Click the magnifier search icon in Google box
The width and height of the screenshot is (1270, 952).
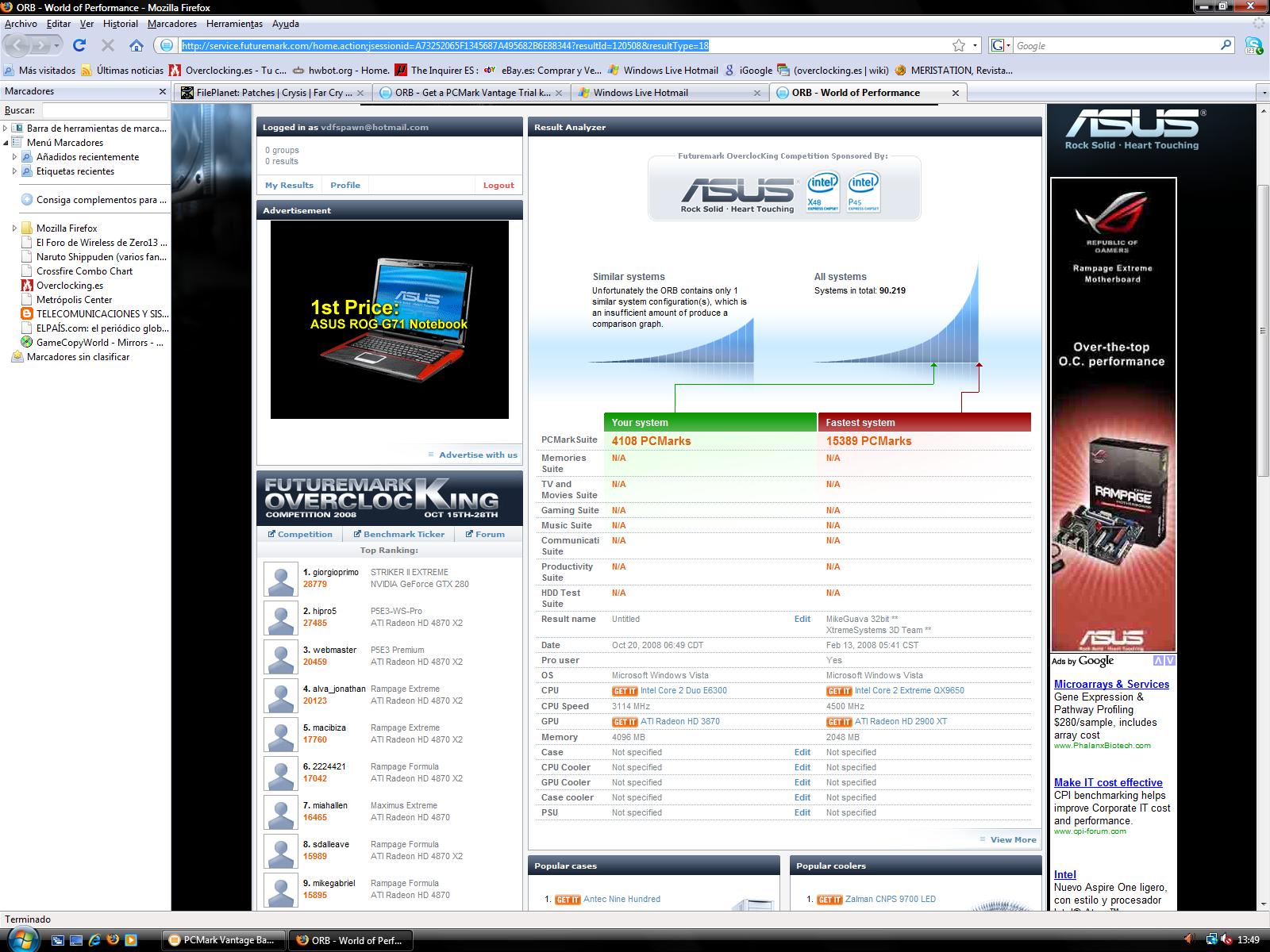point(1226,45)
